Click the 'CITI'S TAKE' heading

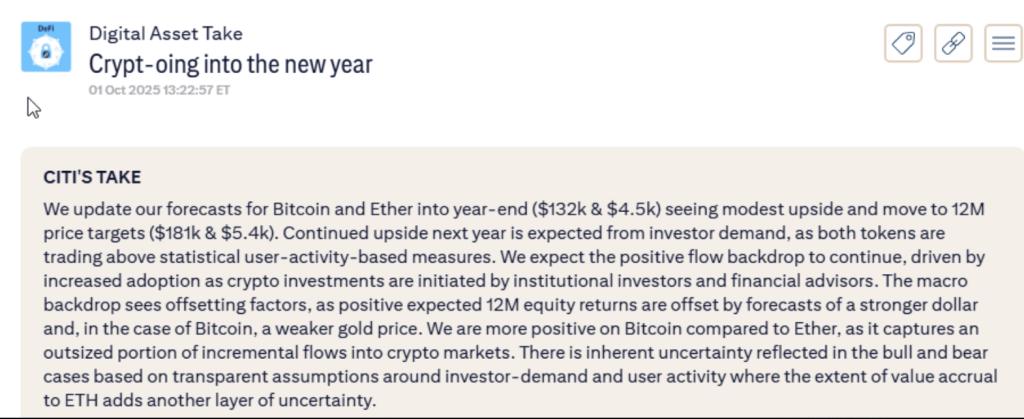[92, 177]
